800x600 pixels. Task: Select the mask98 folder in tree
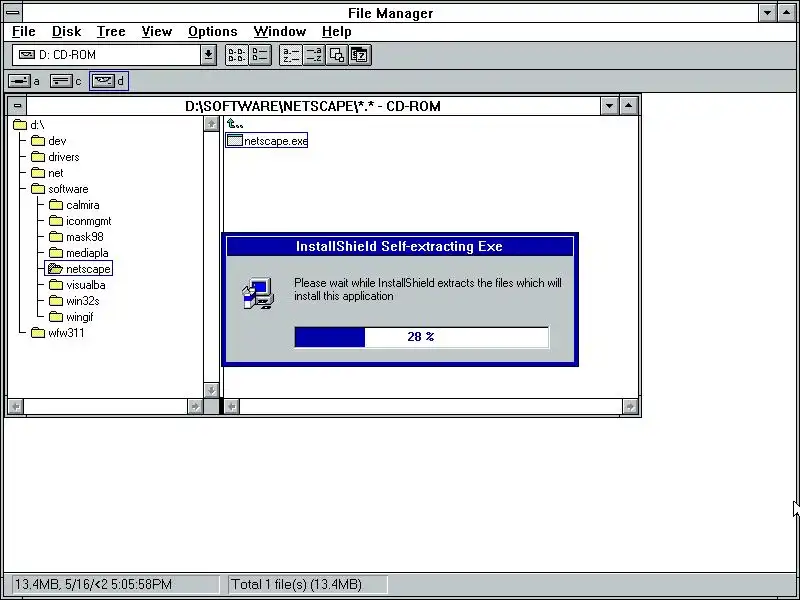point(76,237)
